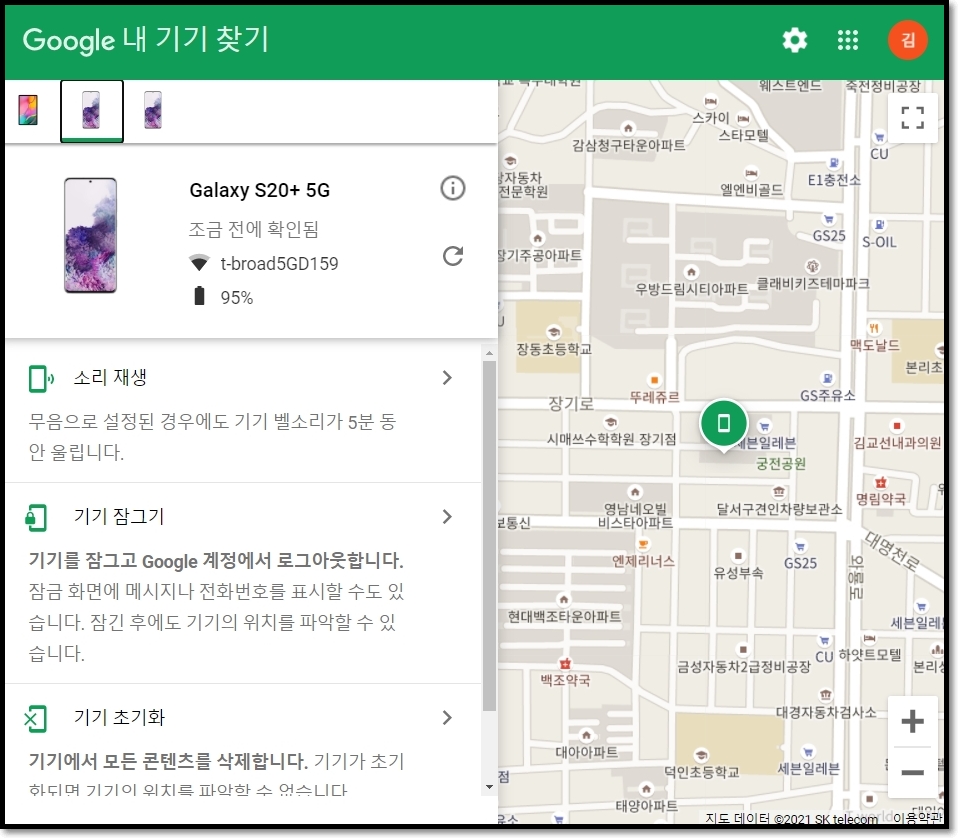Screen dimensions: 958x838
Task: Click the 엘엔비골드 lodging marker
Action: [x=751, y=173]
